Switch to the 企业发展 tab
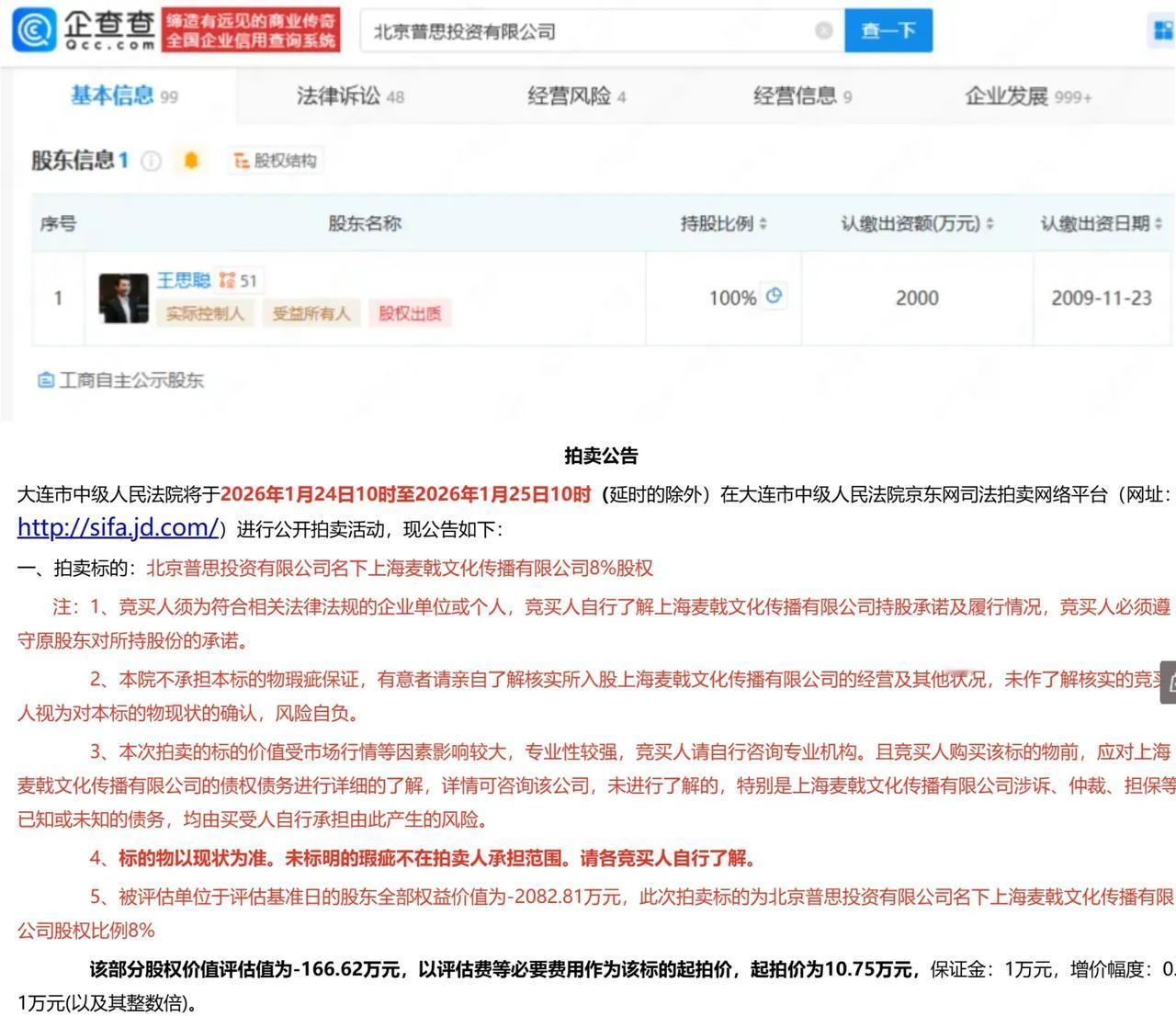 coord(1028,96)
